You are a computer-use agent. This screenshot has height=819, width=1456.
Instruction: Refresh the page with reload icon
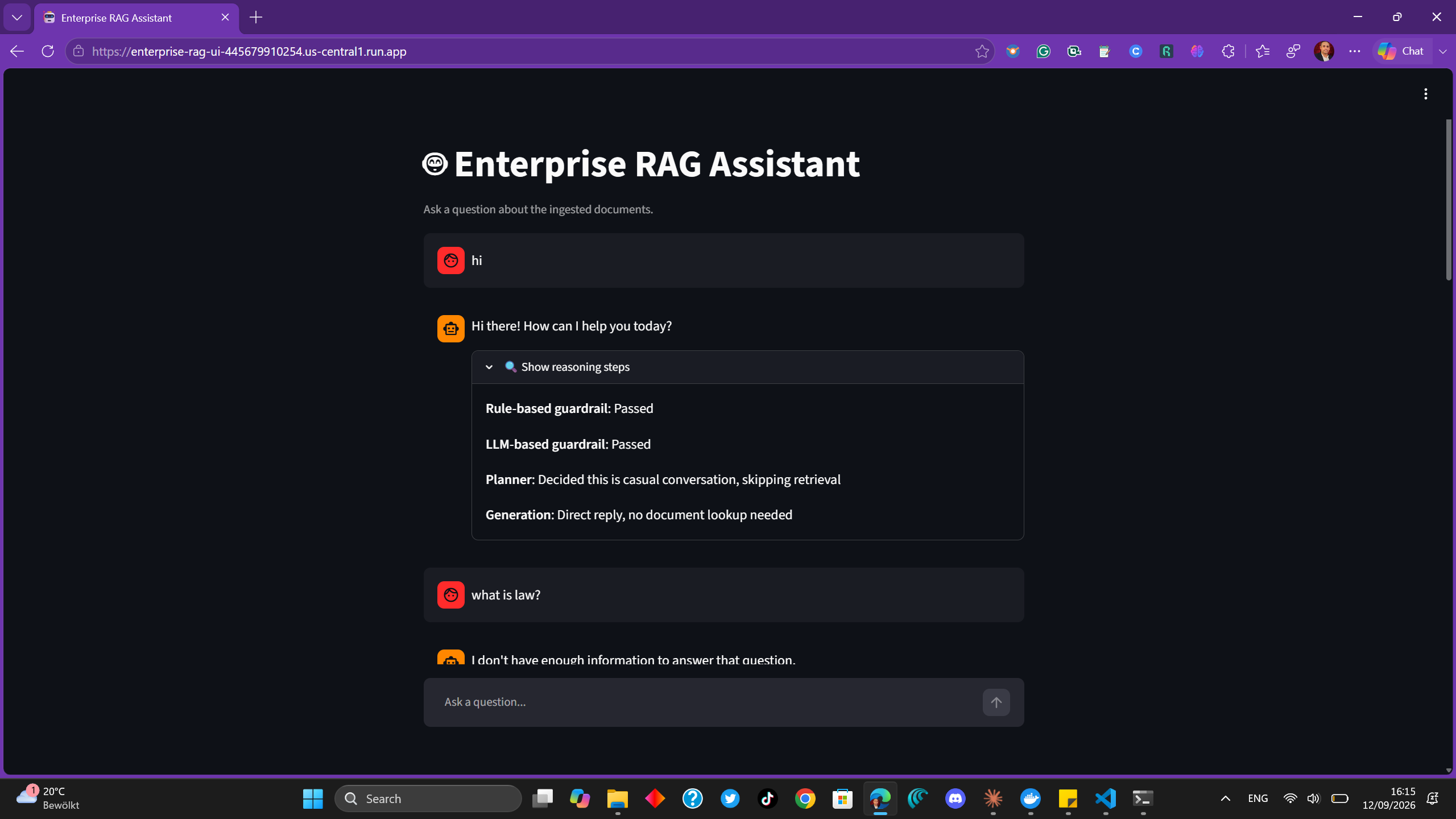tap(48, 51)
